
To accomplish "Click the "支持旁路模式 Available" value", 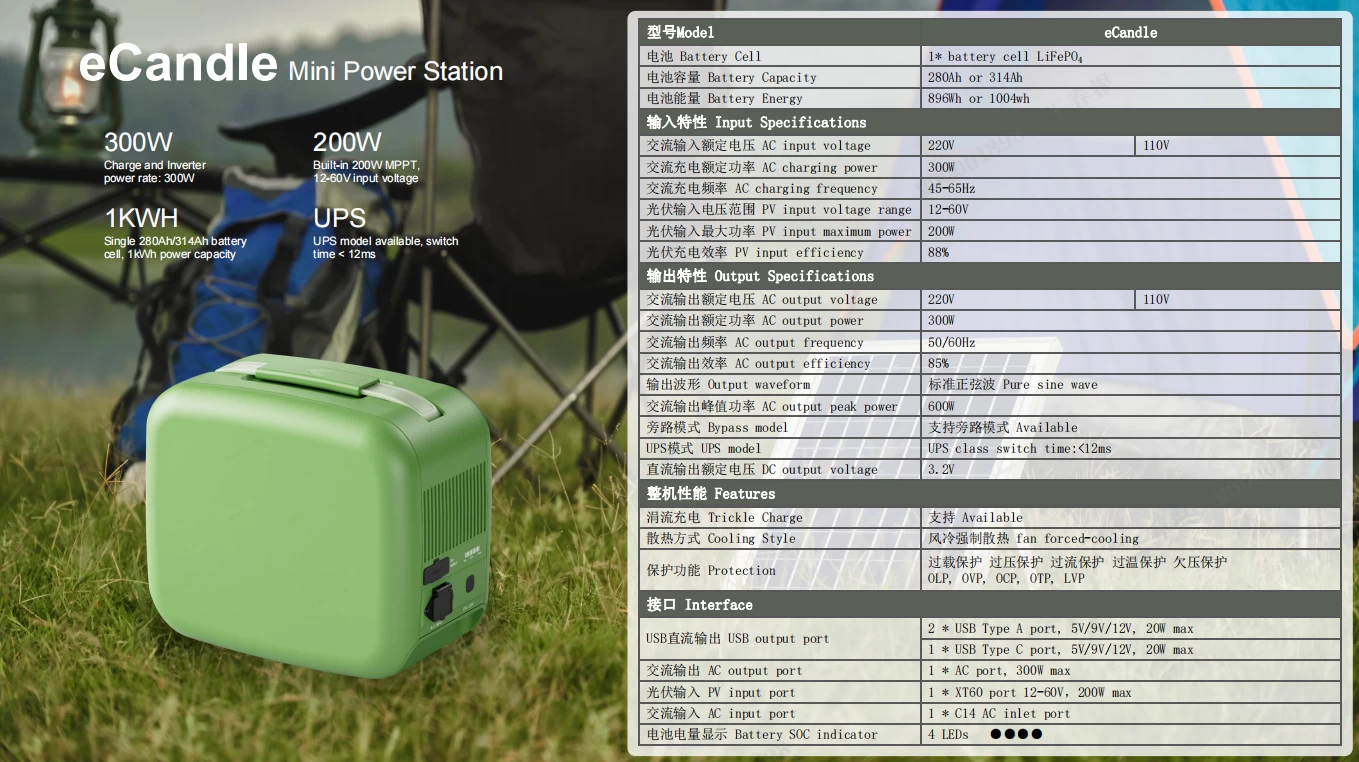I will 1003,427.
